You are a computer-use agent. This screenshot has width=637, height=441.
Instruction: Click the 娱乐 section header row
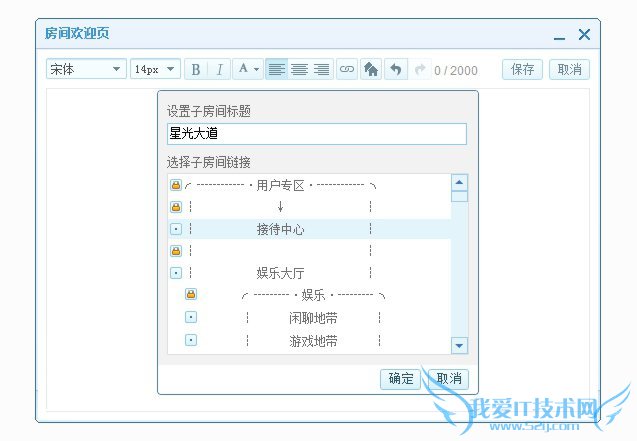310,295
